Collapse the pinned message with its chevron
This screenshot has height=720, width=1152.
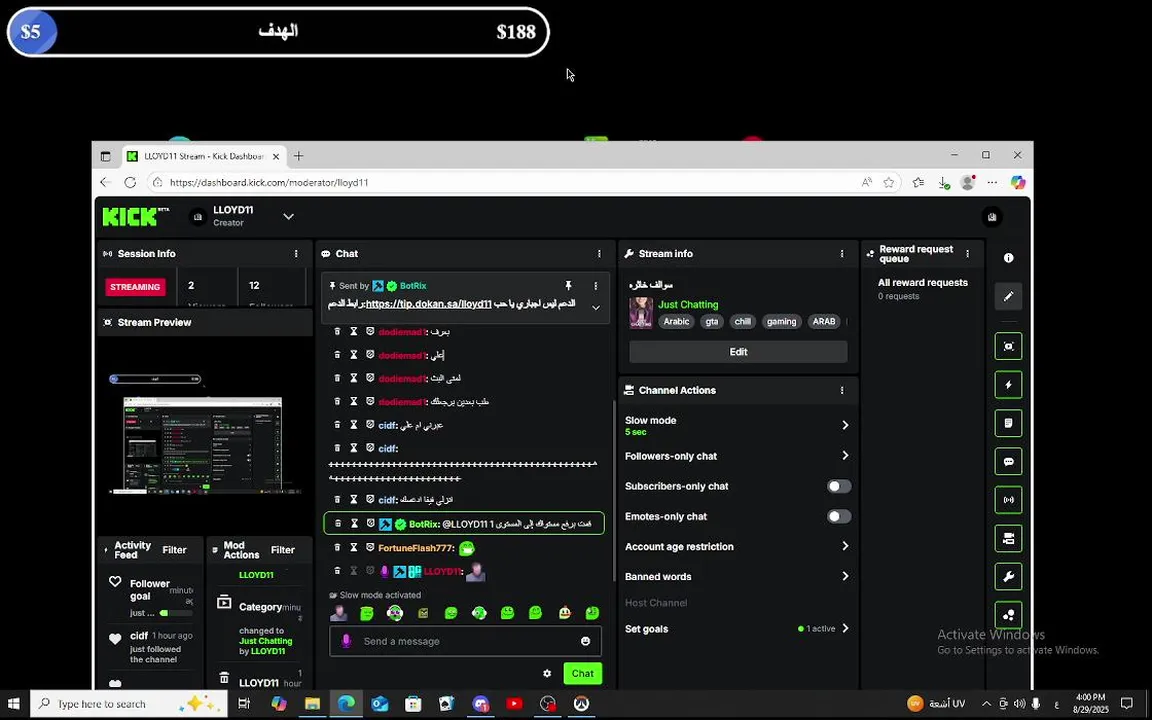[x=596, y=308]
